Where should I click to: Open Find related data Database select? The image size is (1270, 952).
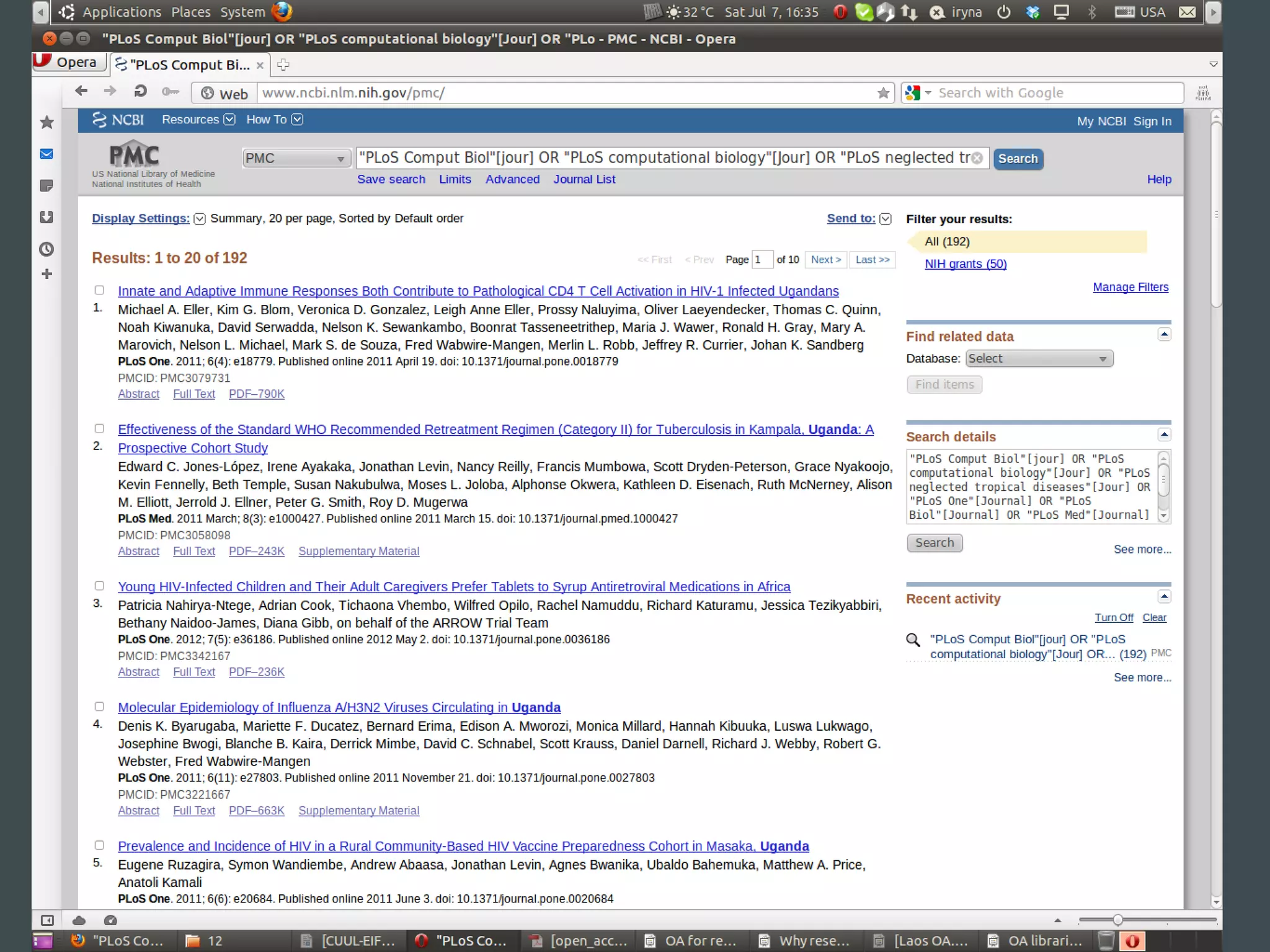point(1039,358)
